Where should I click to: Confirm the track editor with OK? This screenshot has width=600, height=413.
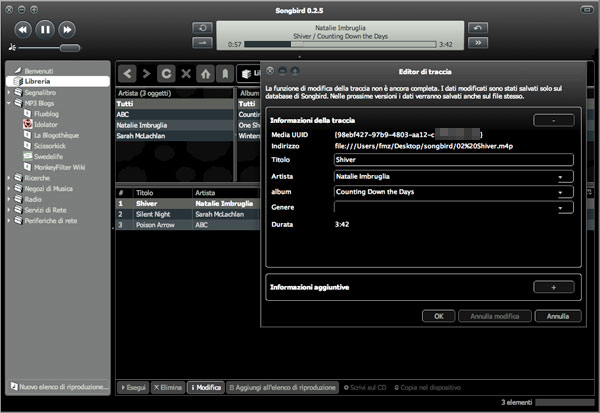pyautogui.click(x=438, y=316)
